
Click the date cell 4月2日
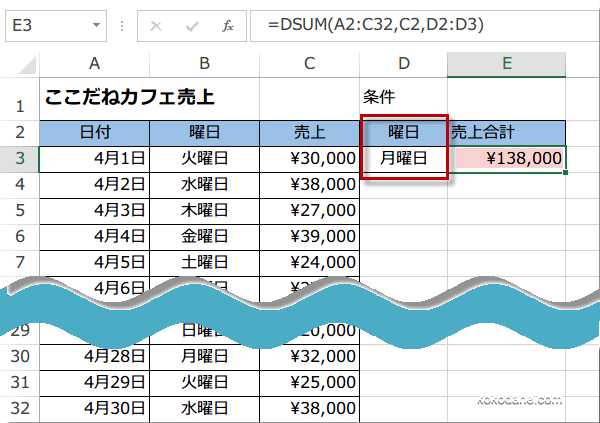click(95, 185)
